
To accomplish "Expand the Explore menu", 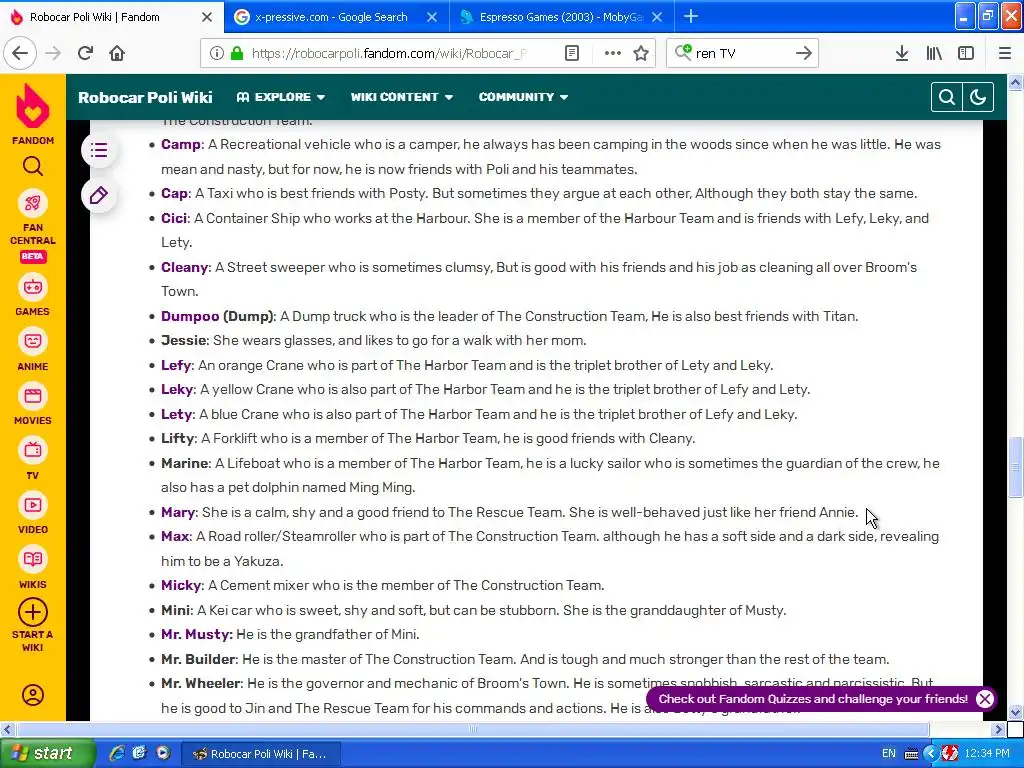I will [x=281, y=97].
